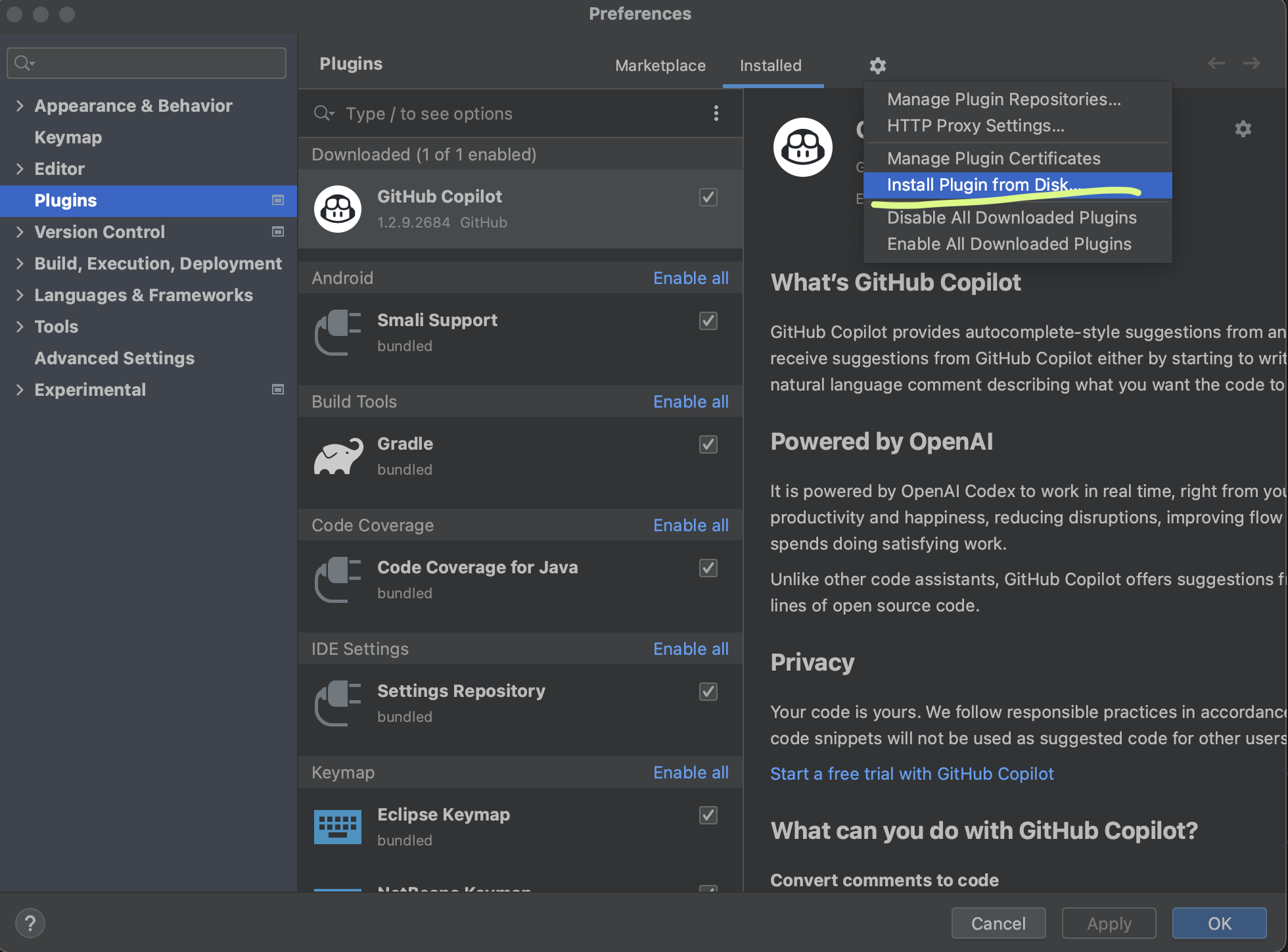Open the plugin search options three-dot menu
The image size is (1288, 952).
(716, 114)
